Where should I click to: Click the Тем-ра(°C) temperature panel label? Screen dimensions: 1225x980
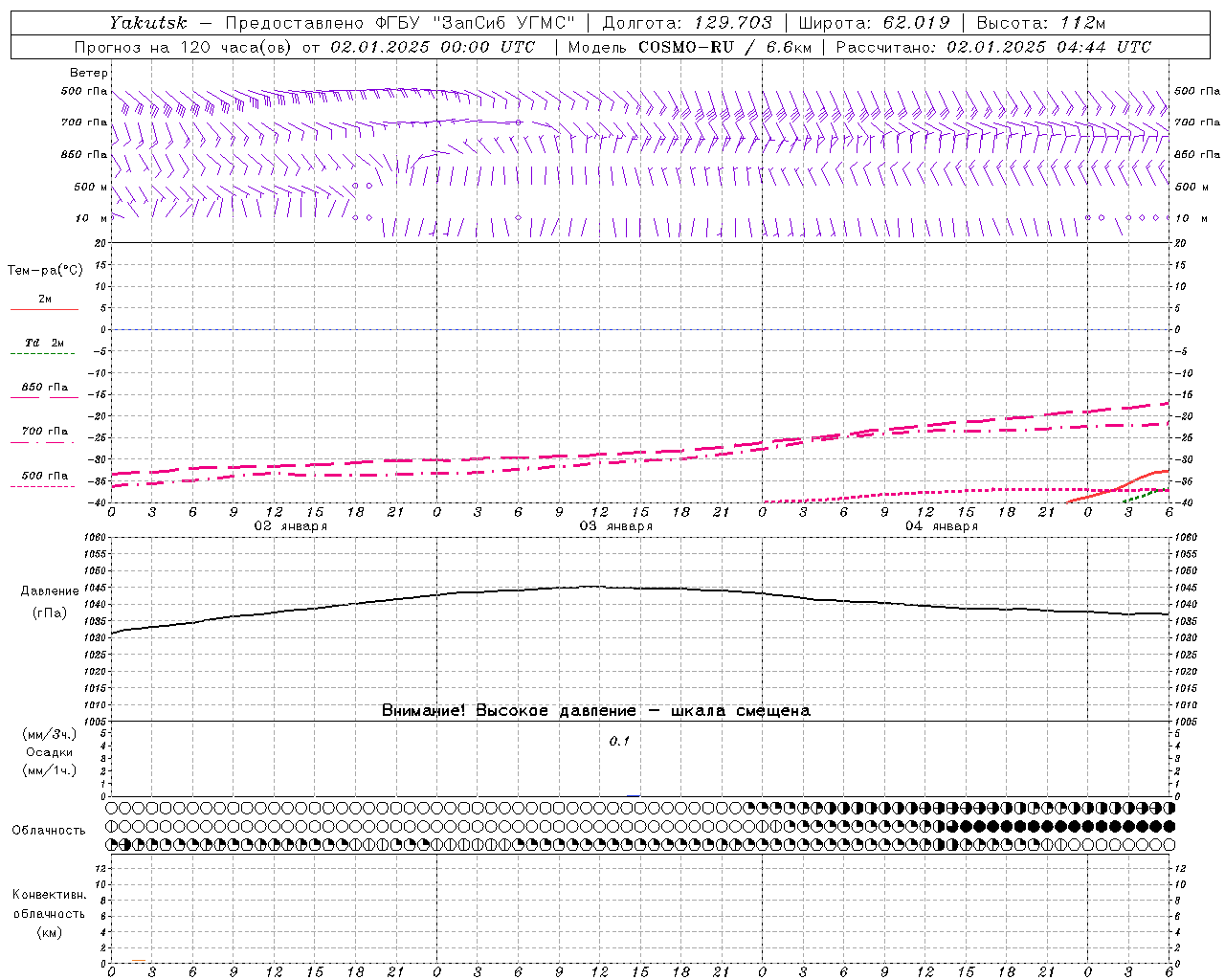[45, 270]
